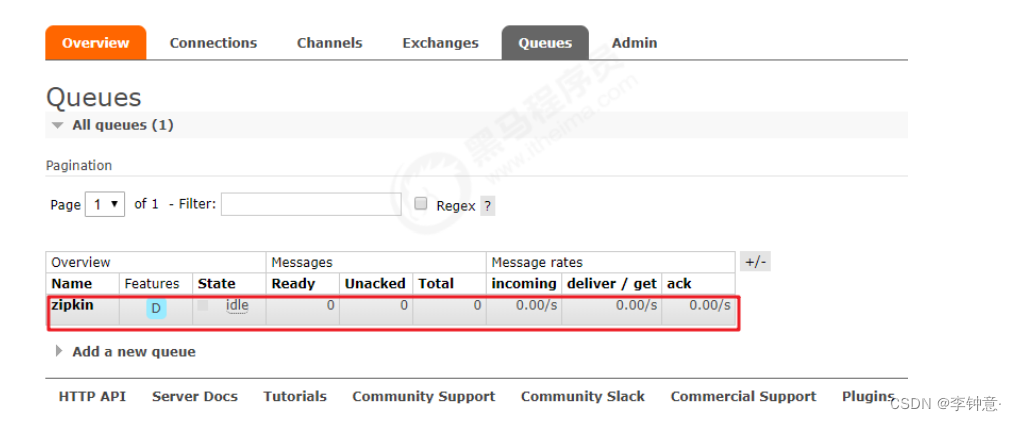Sort queues by State column
Viewport: 1016px width, 421px height.
pyautogui.click(x=216, y=284)
